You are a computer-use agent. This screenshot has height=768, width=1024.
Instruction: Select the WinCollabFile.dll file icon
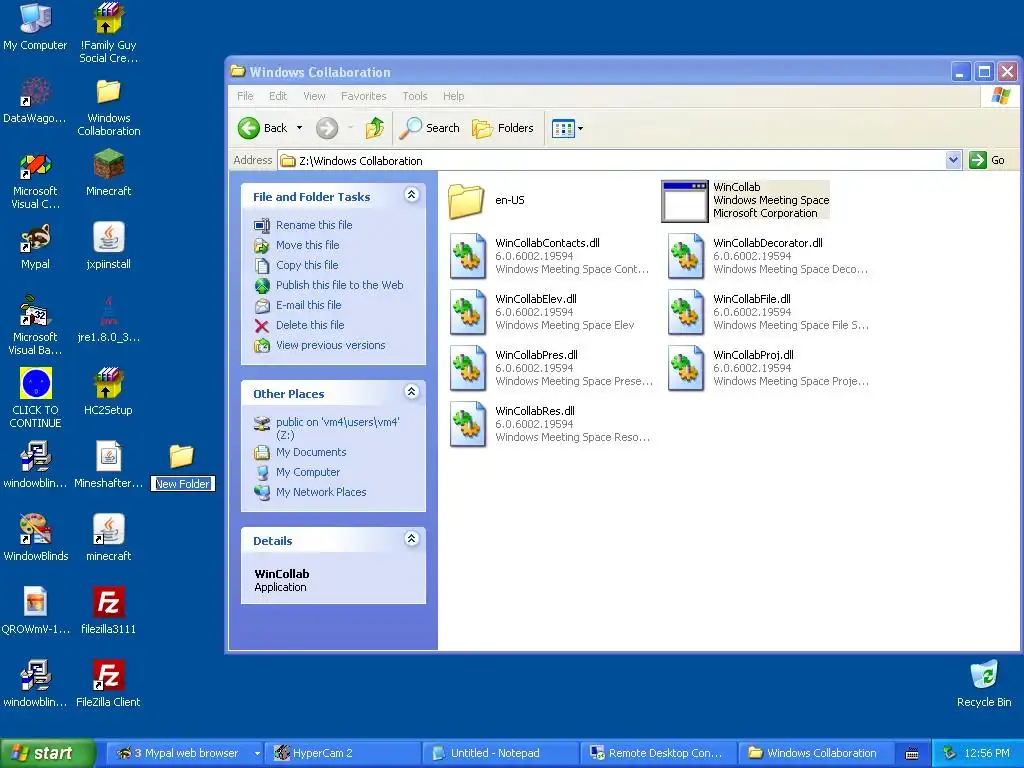(686, 312)
